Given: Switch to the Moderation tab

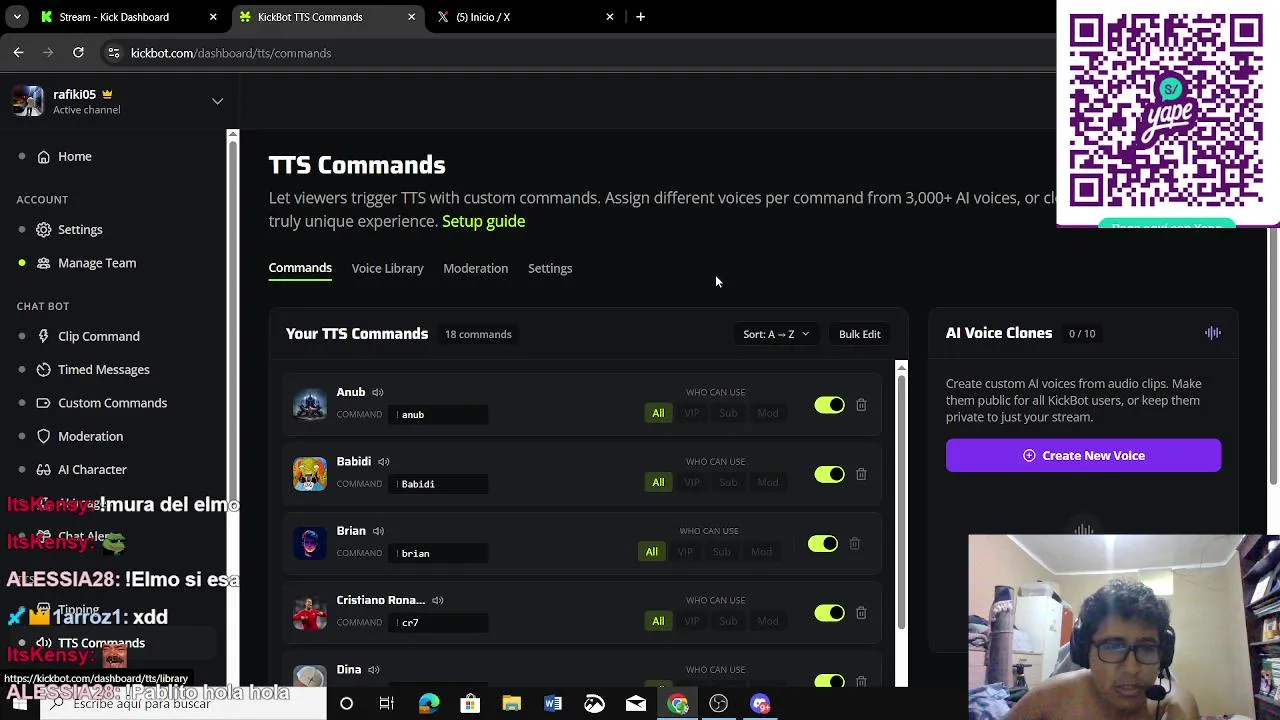Looking at the screenshot, I should (x=475, y=268).
